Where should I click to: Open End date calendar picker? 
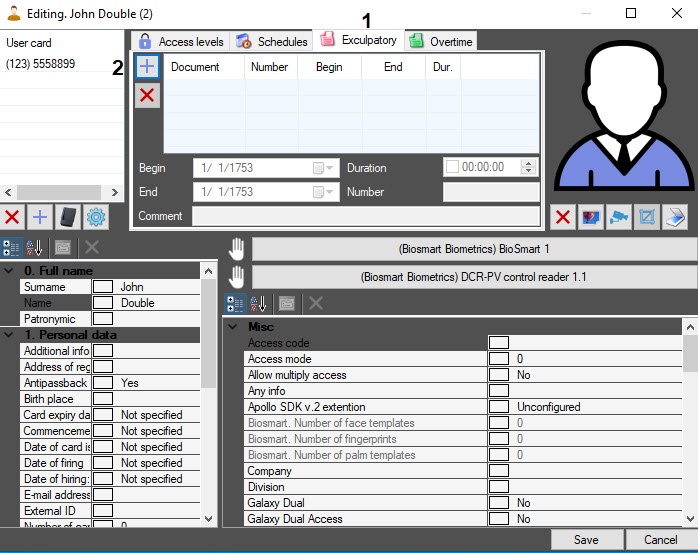[x=323, y=192]
